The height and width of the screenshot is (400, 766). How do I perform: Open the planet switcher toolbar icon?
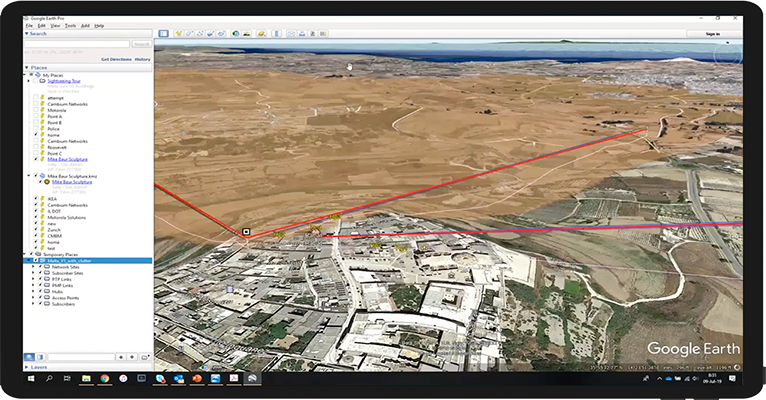coord(261,34)
